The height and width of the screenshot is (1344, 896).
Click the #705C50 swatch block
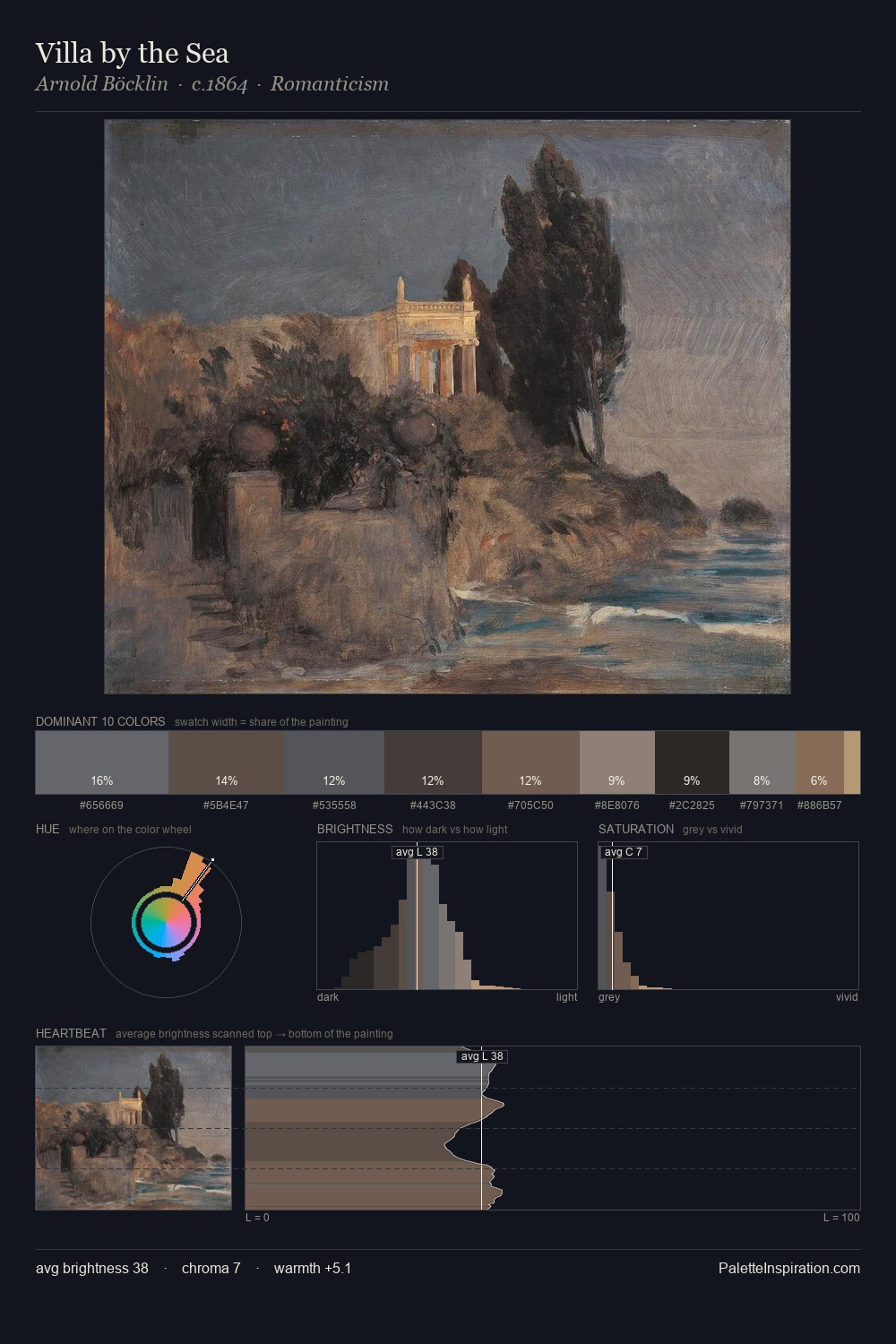tap(530, 762)
